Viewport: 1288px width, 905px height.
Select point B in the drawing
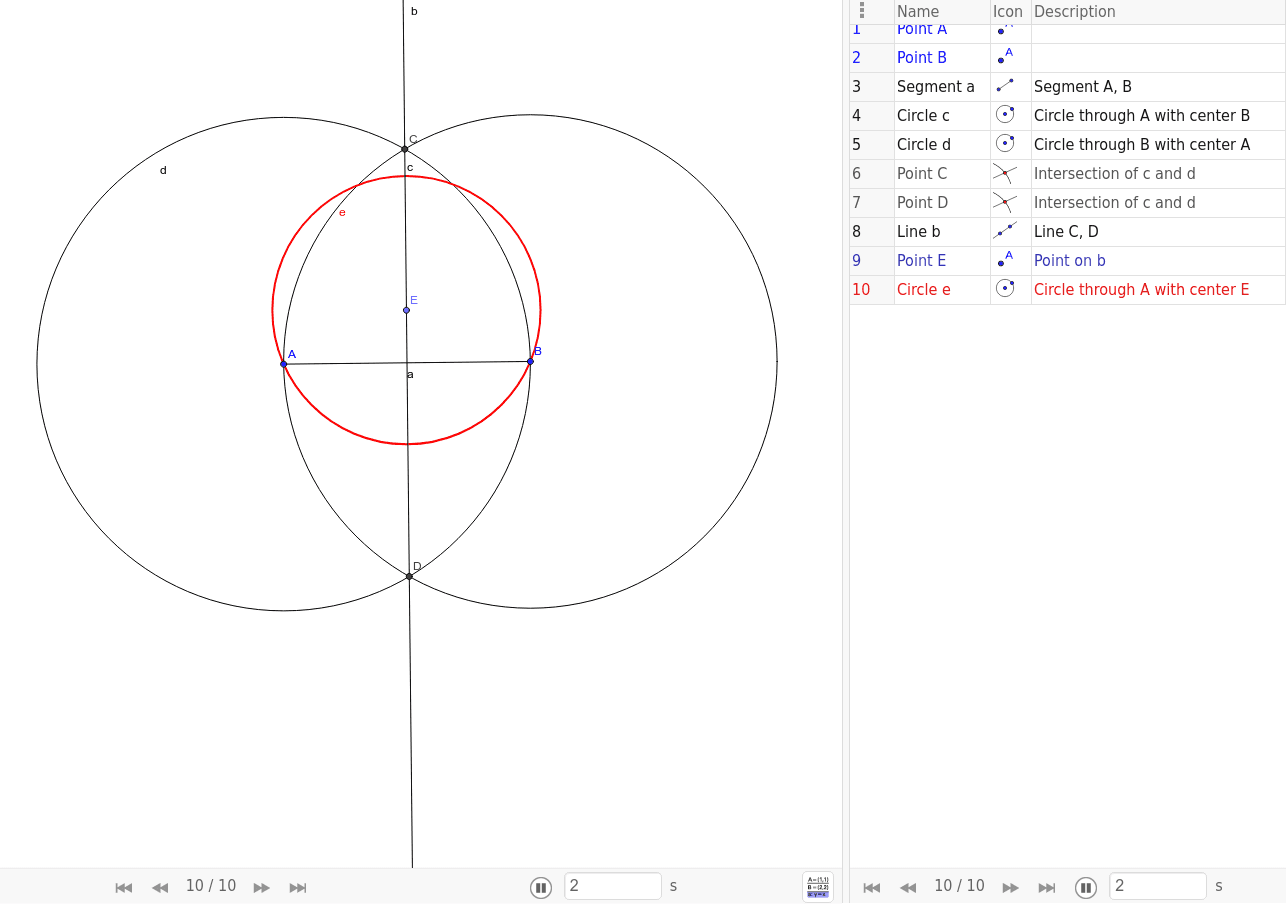[x=530, y=361]
